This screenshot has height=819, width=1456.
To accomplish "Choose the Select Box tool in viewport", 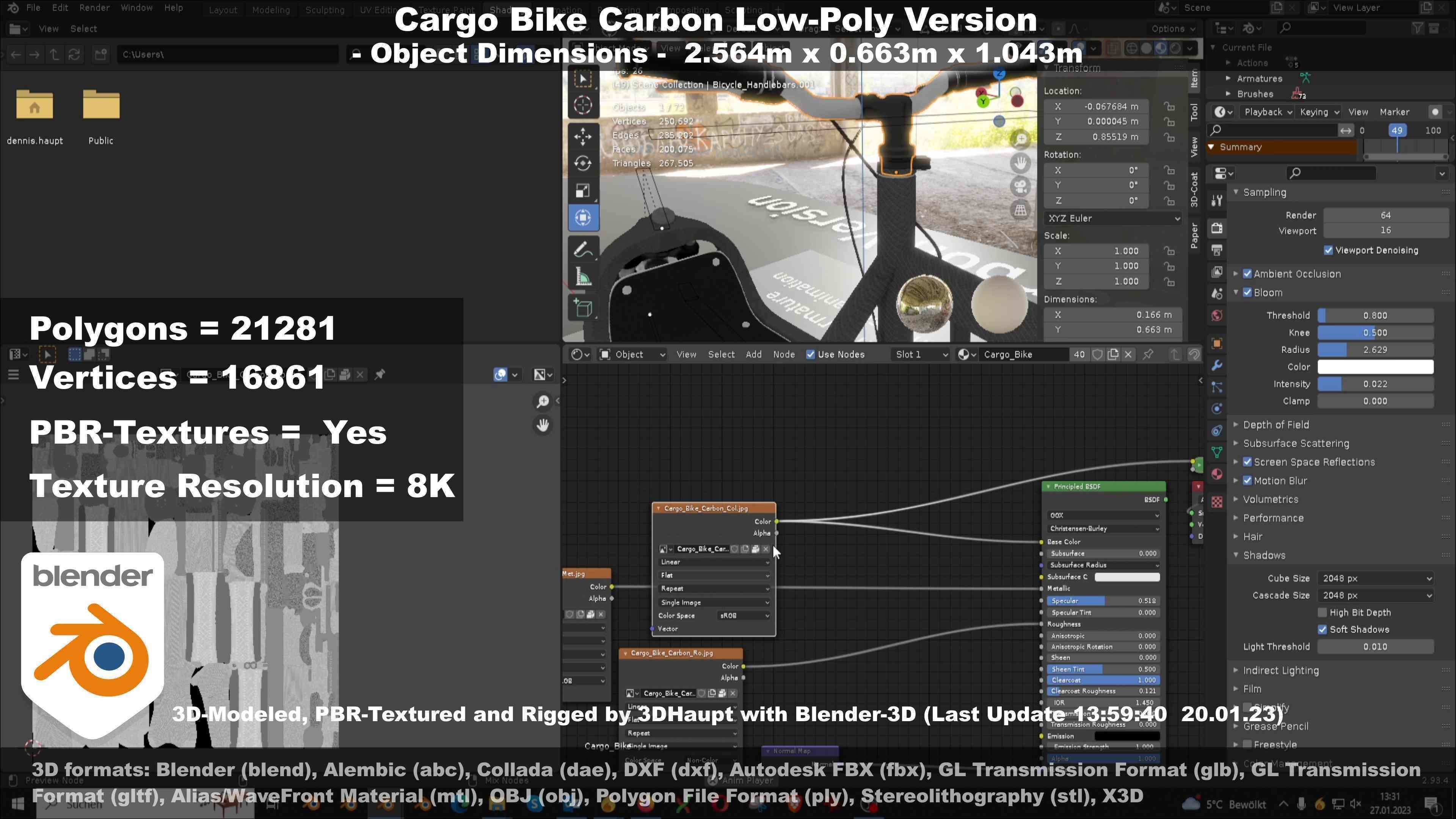I will pyautogui.click(x=583, y=78).
